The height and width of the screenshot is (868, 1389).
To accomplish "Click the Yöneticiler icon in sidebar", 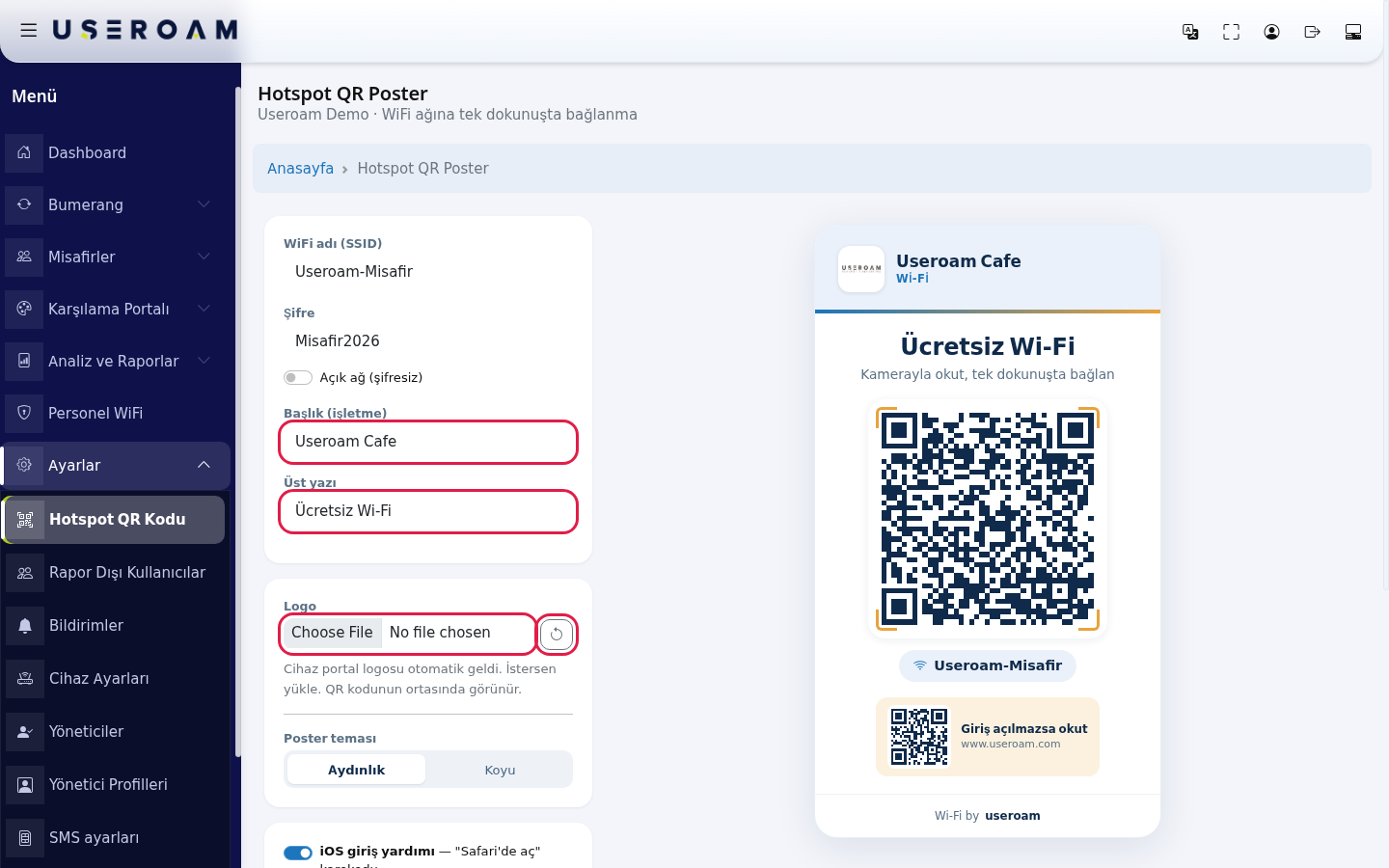I will coord(25,731).
